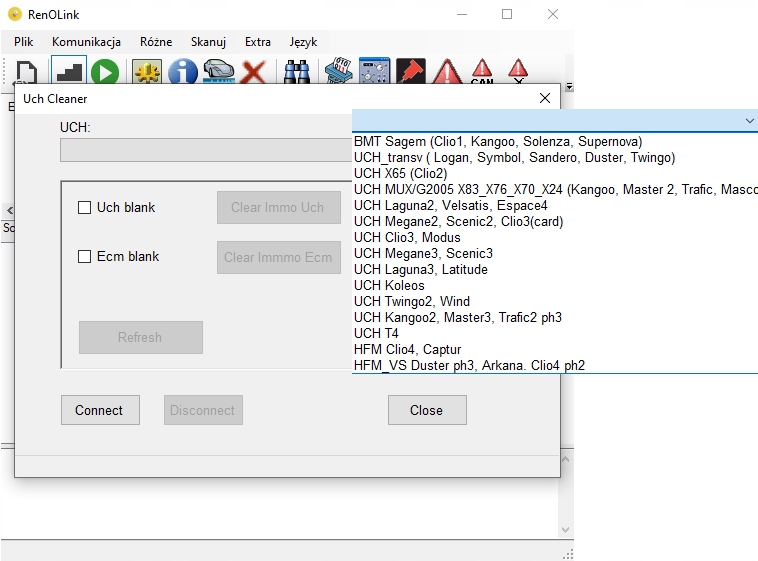Click the red pin on black icon

click(x=410, y=71)
